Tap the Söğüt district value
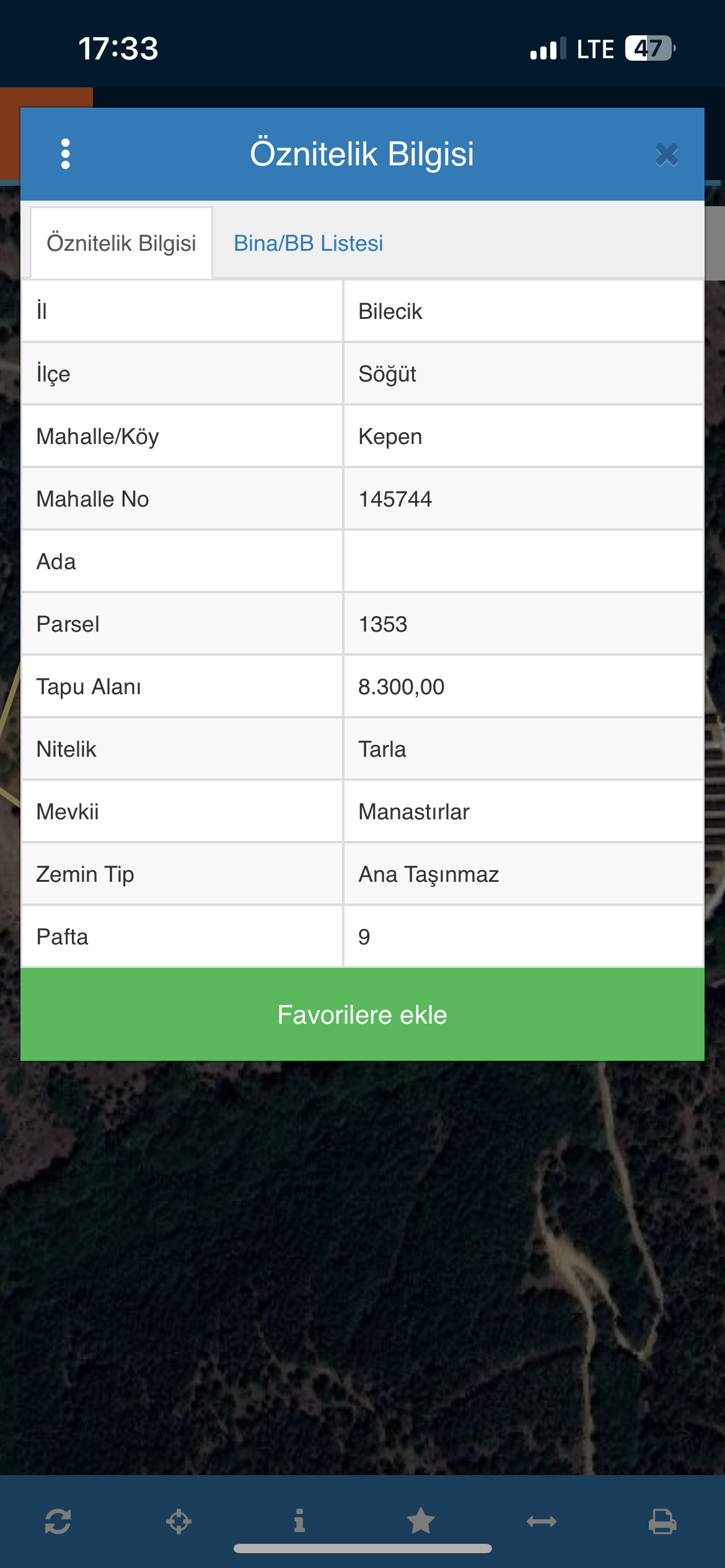The image size is (725, 1568). click(388, 374)
